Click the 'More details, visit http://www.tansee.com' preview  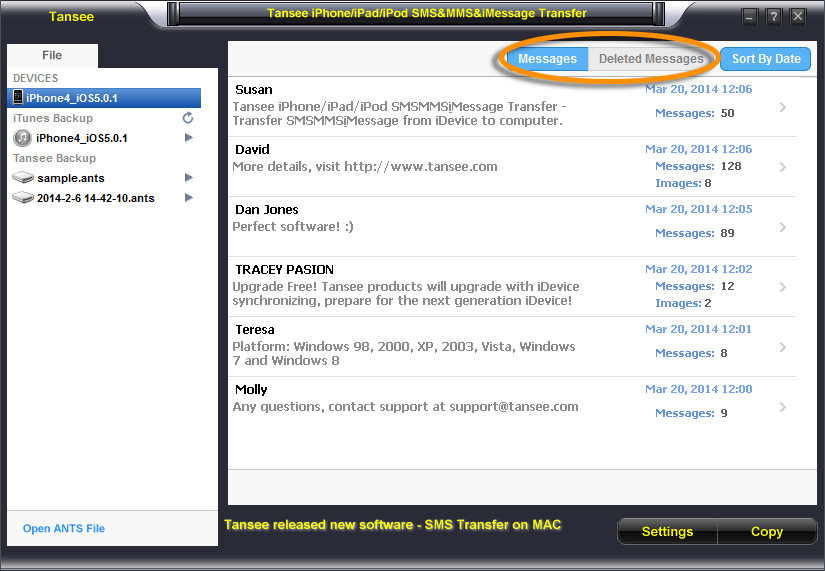tap(365, 166)
